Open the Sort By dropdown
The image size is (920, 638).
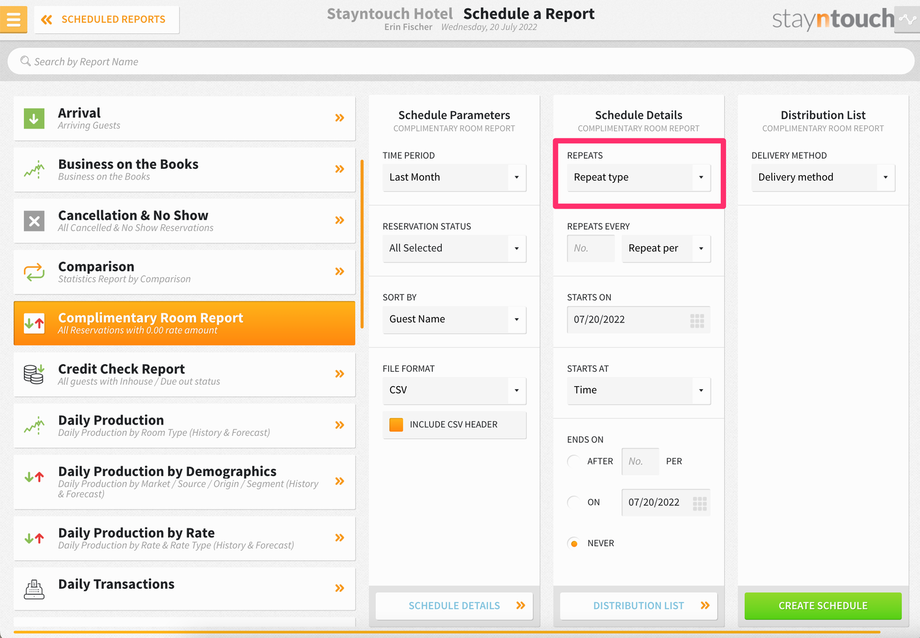454,319
